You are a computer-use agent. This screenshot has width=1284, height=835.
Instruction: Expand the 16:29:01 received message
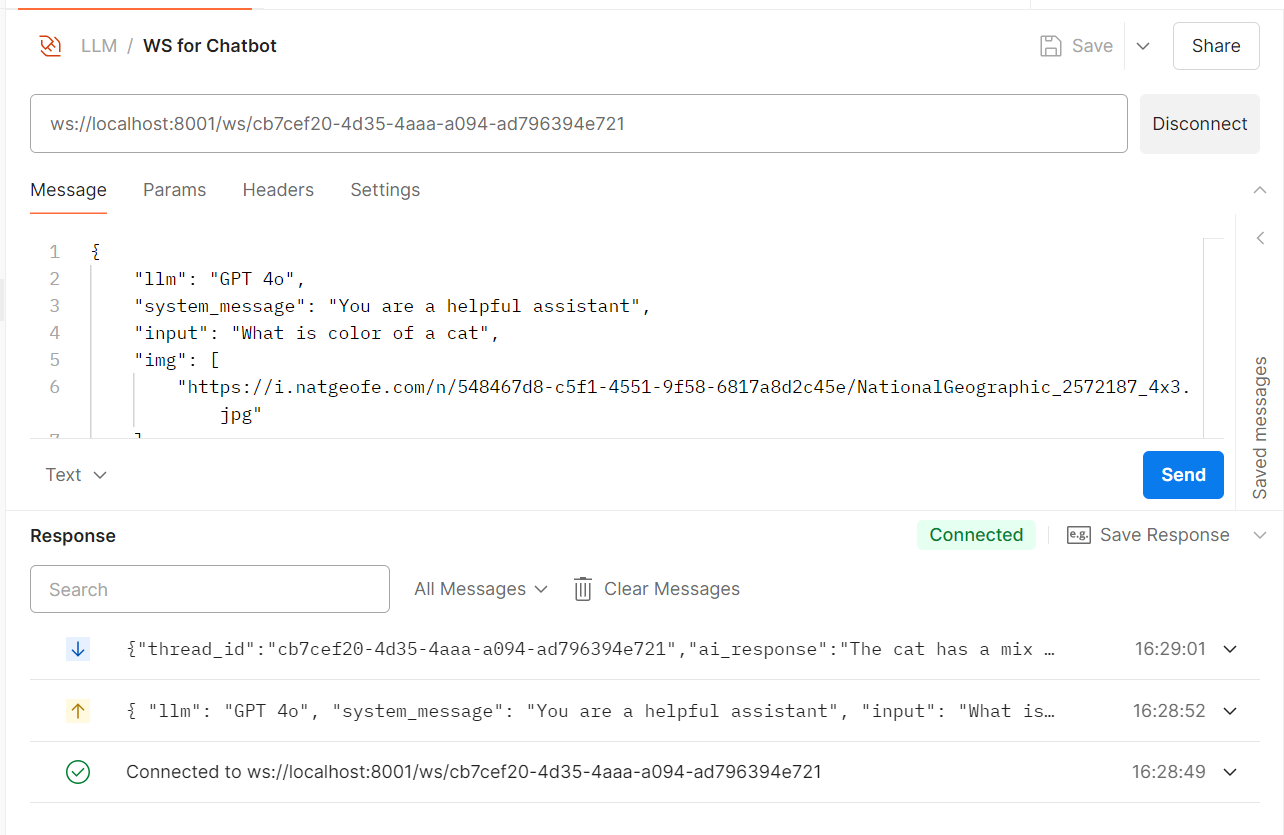point(1230,649)
